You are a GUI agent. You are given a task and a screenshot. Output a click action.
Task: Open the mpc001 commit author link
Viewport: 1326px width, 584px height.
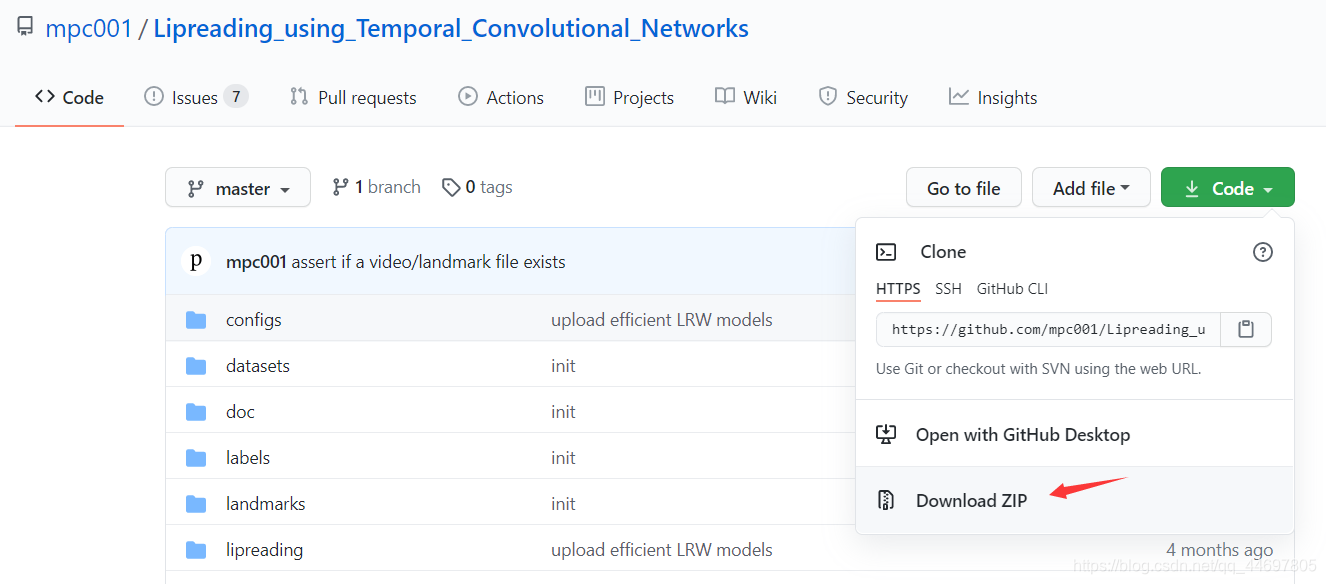tap(257, 262)
